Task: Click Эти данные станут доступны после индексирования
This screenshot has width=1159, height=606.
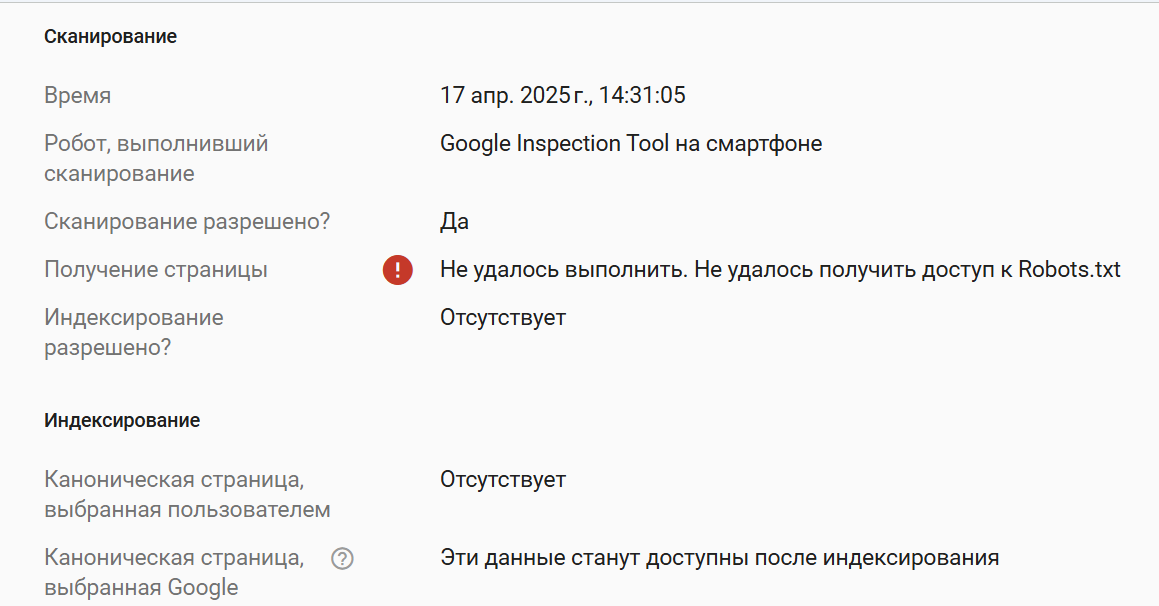Action: point(720,558)
